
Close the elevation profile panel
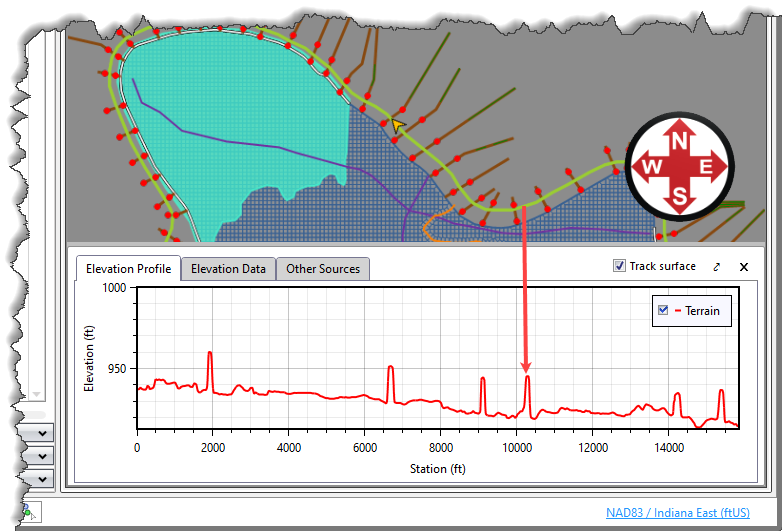click(x=744, y=267)
